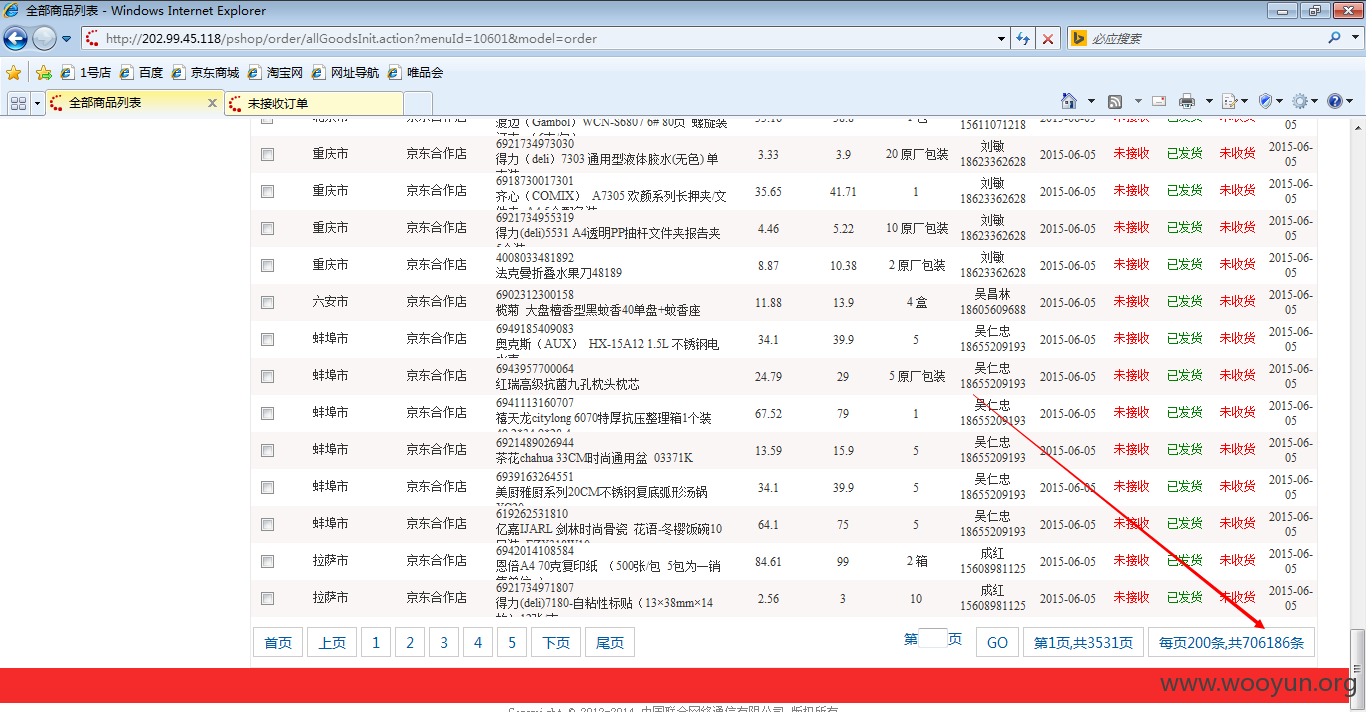1366x712 pixels.
Task: Open the 百度 favorites link
Action: tap(141, 73)
